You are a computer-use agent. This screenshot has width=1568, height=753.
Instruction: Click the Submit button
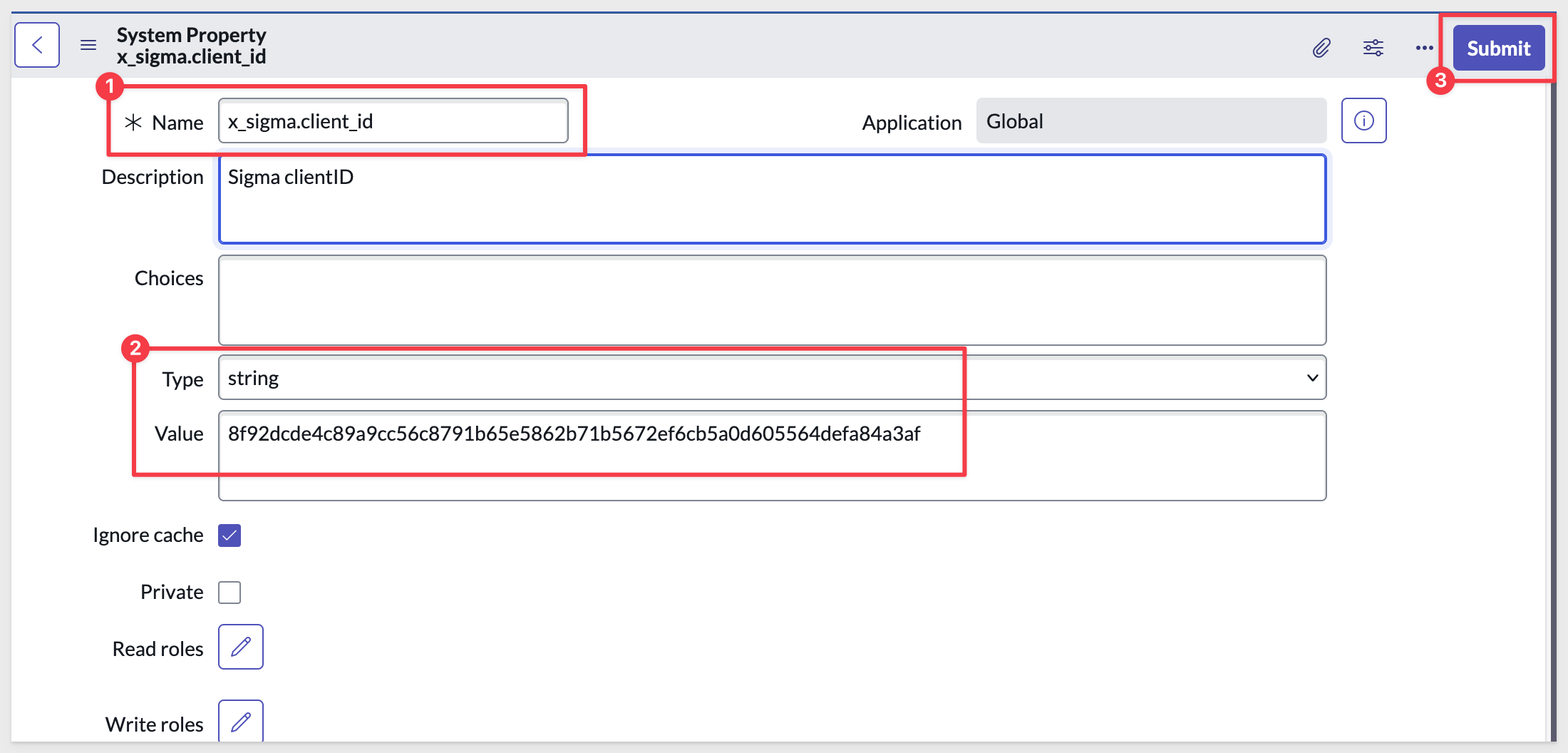(1499, 48)
